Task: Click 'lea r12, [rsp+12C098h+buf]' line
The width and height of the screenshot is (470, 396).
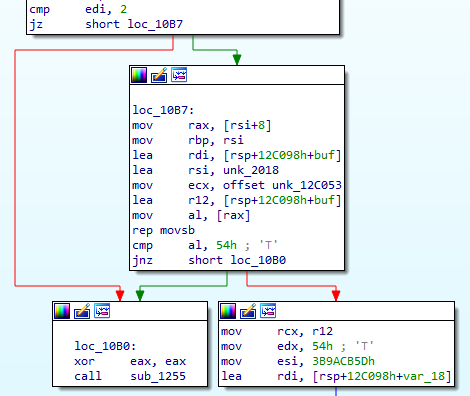Action: pyautogui.click(x=237, y=200)
